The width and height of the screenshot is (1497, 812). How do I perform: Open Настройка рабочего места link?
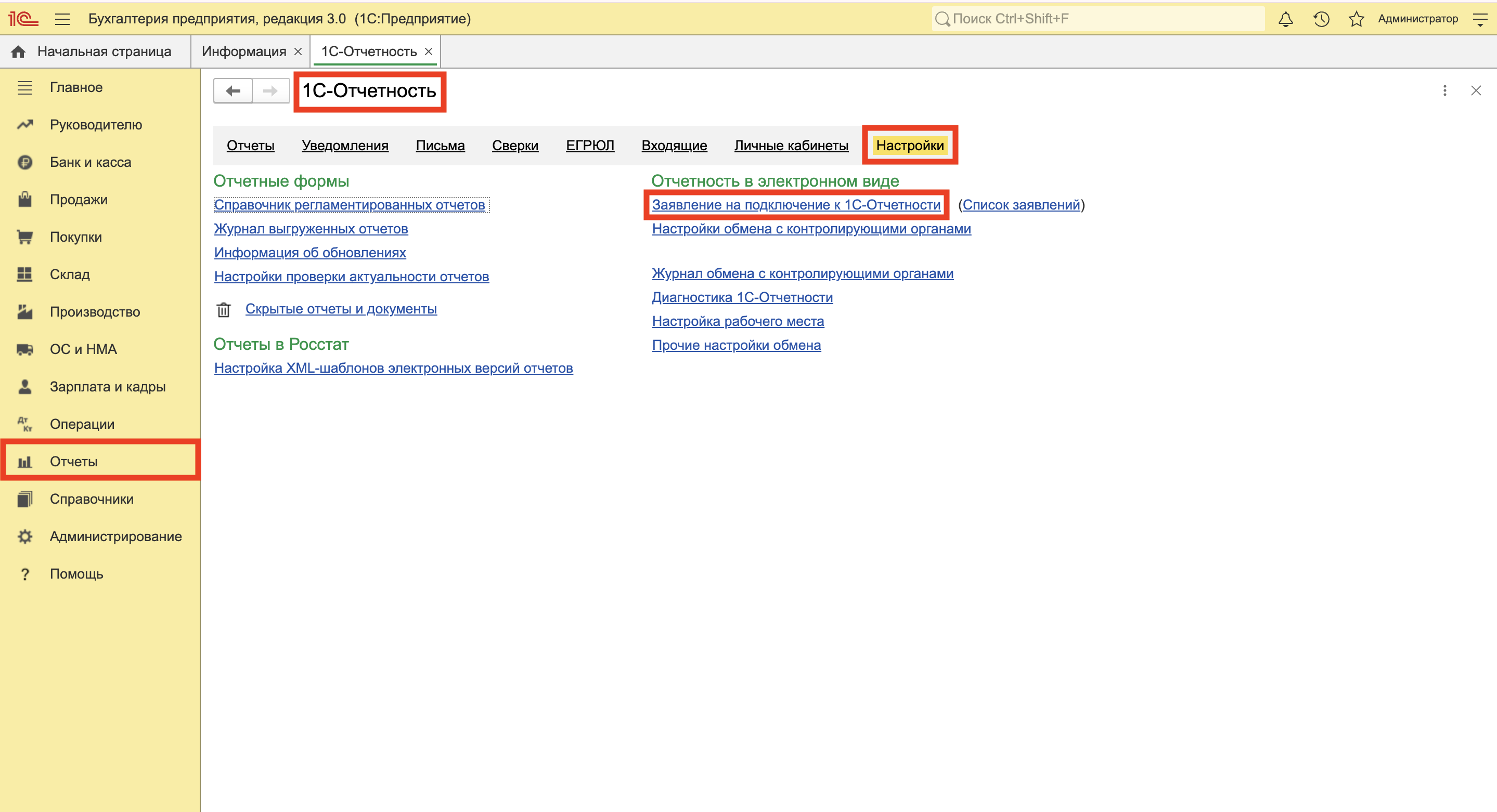click(738, 321)
